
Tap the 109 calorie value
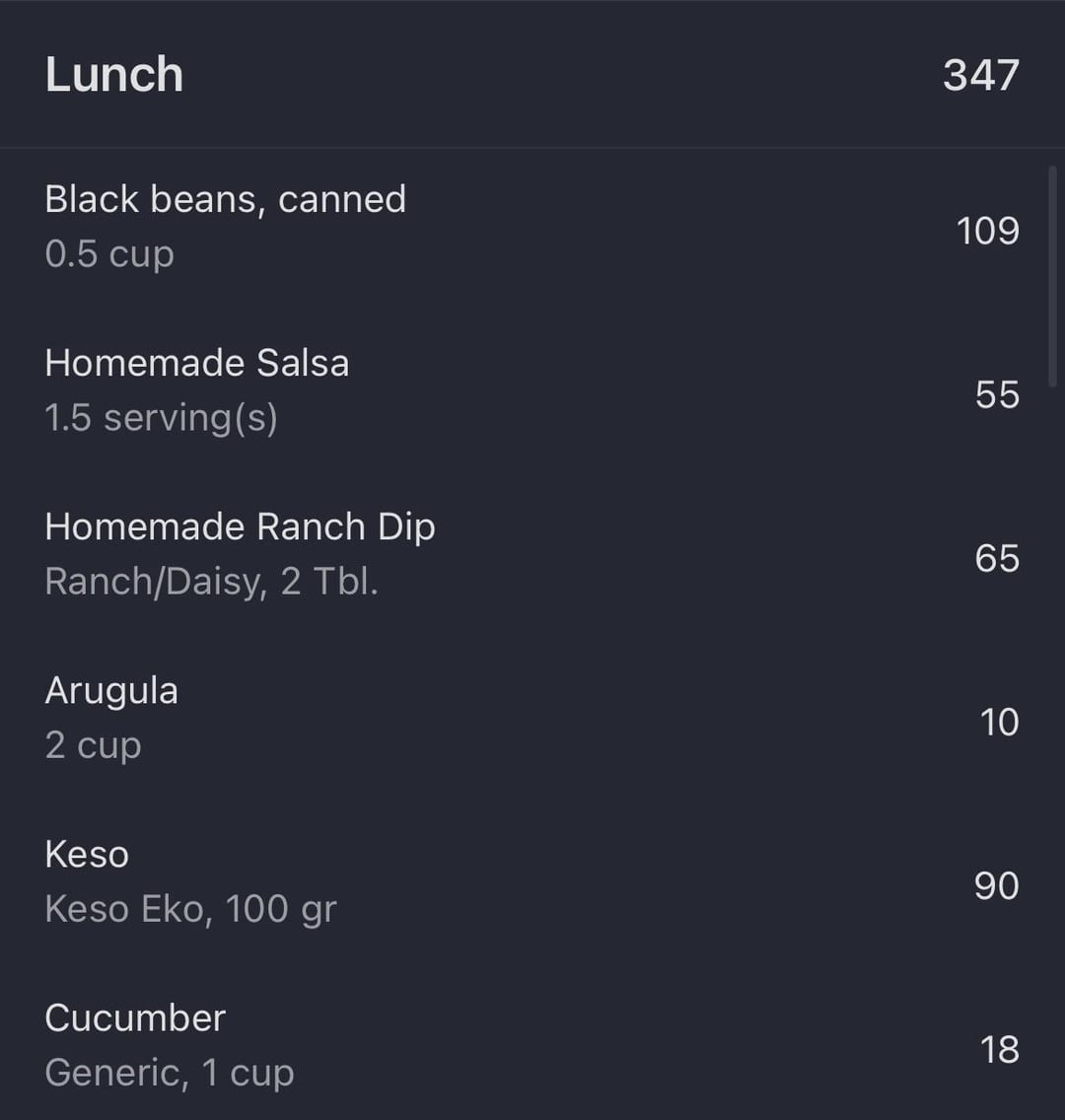click(x=988, y=231)
